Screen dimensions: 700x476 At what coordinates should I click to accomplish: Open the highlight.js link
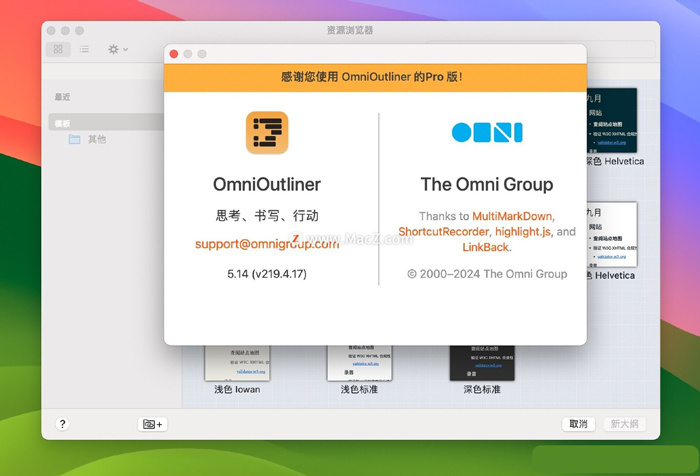tap(523, 232)
